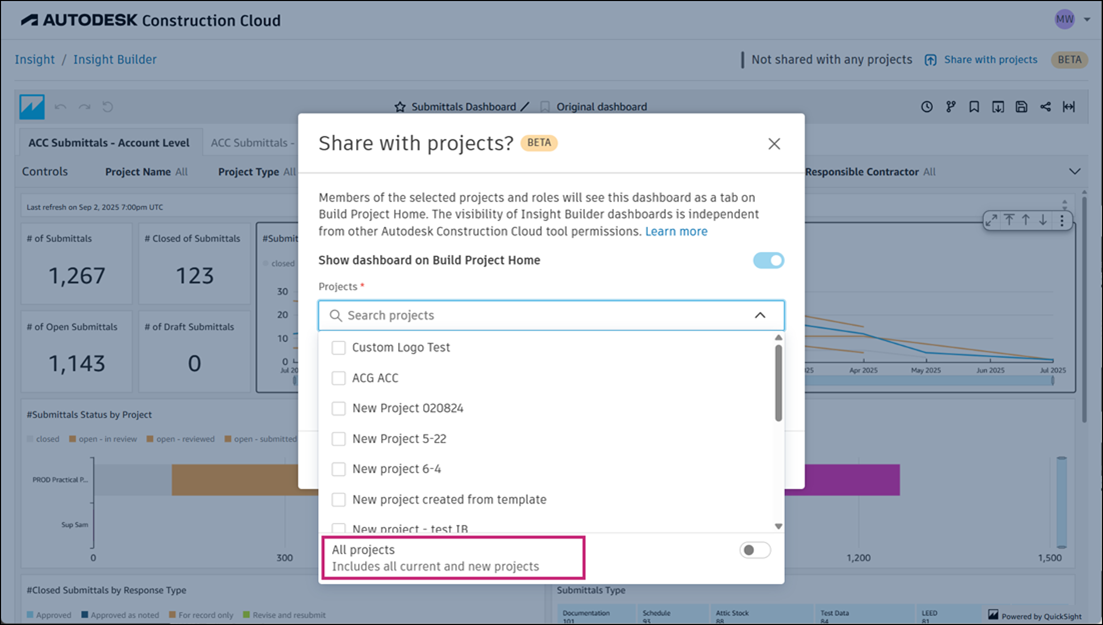Collapse the Projects dropdown chevron
This screenshot has height=625, width=1103.
point(760,316)
